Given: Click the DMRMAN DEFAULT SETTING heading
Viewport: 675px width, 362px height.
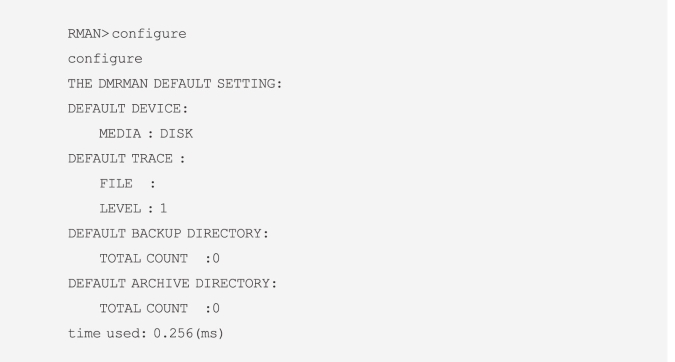Looking at the screenshot, I should [175, 84].
